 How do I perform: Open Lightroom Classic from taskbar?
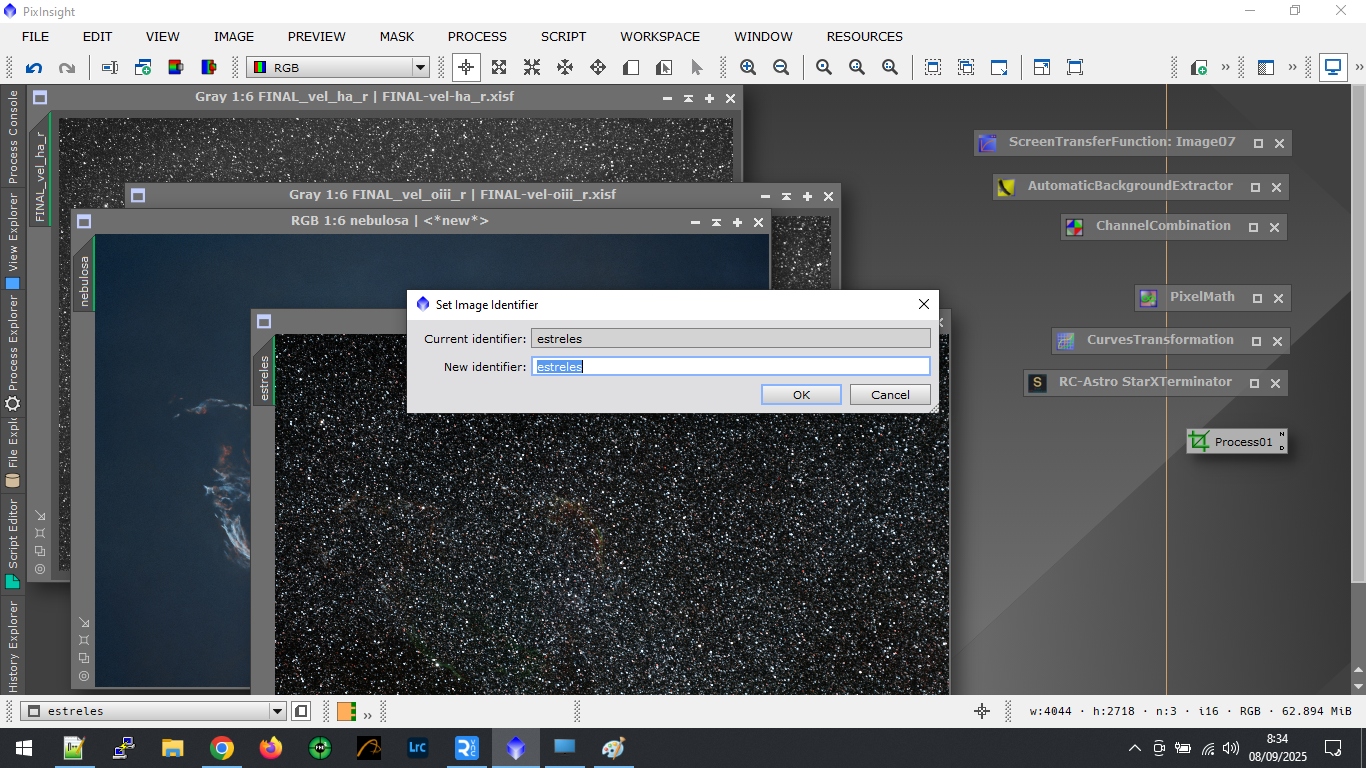[x=418, y=748]
